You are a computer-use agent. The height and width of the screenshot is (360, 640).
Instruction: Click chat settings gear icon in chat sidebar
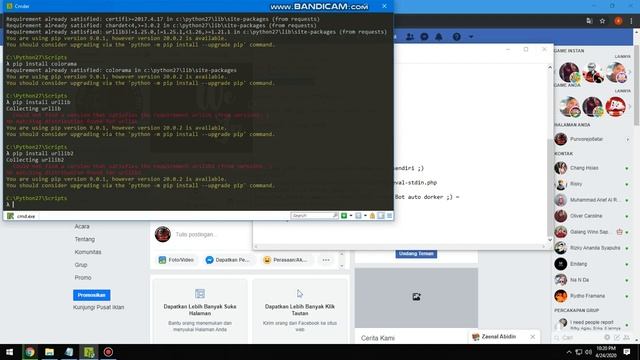[607, 338]
